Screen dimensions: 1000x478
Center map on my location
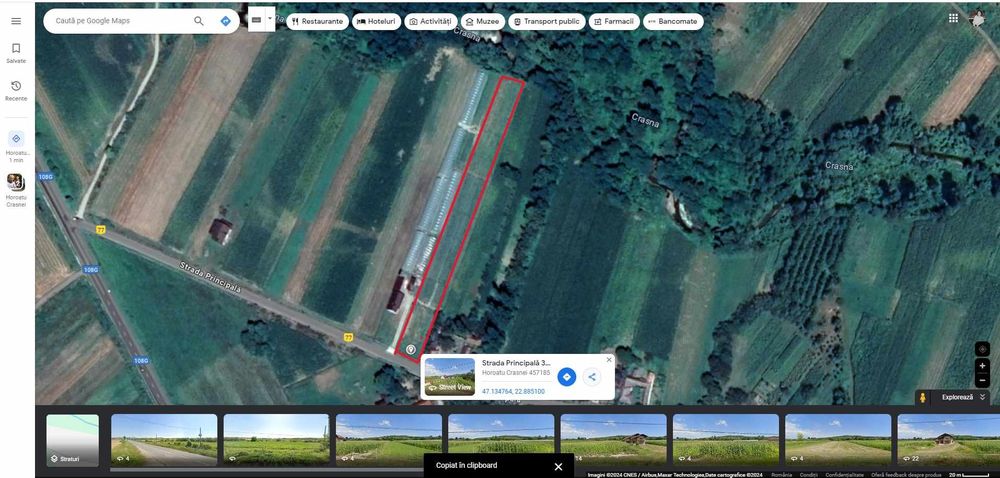pyautogui.click(x=982, y=349)
